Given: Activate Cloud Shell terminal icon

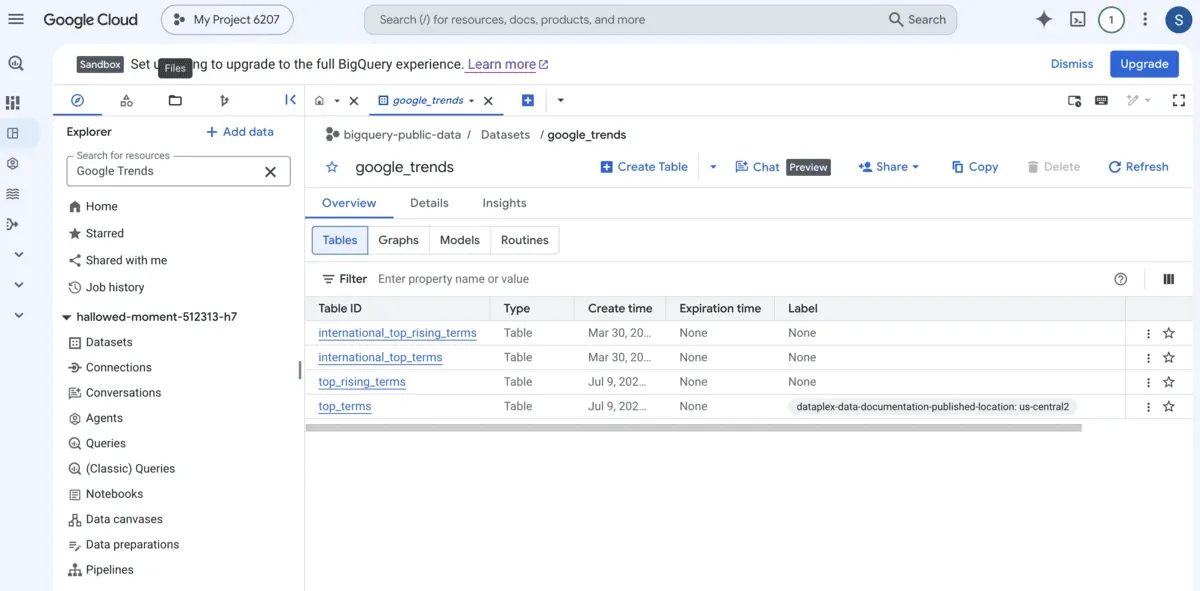Looking at the screenshot, I should 1078,19.
